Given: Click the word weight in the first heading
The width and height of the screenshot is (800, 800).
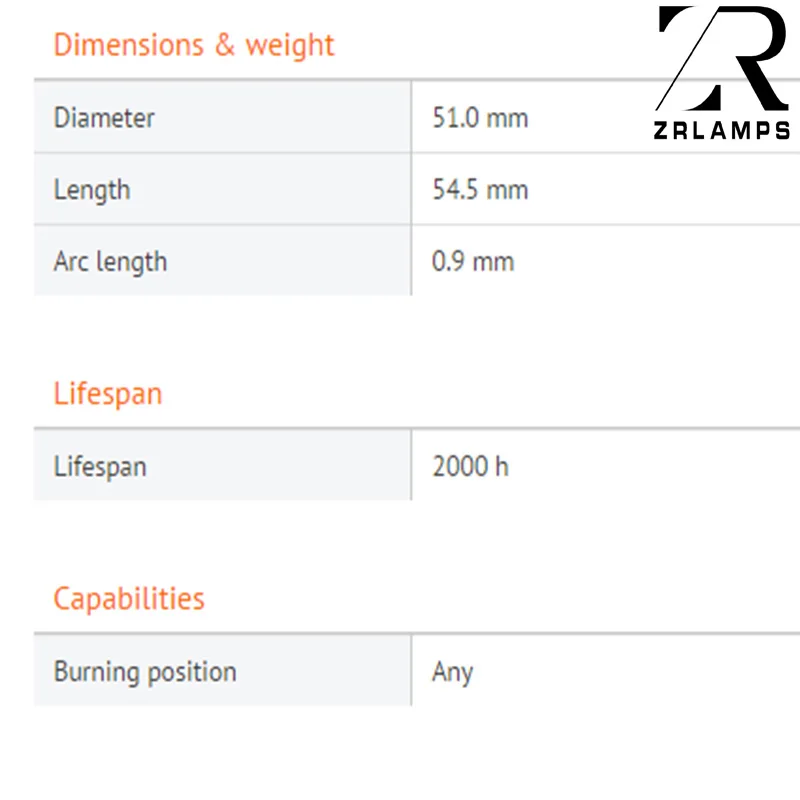Looking at the screenshot, I should click(290, 46).
